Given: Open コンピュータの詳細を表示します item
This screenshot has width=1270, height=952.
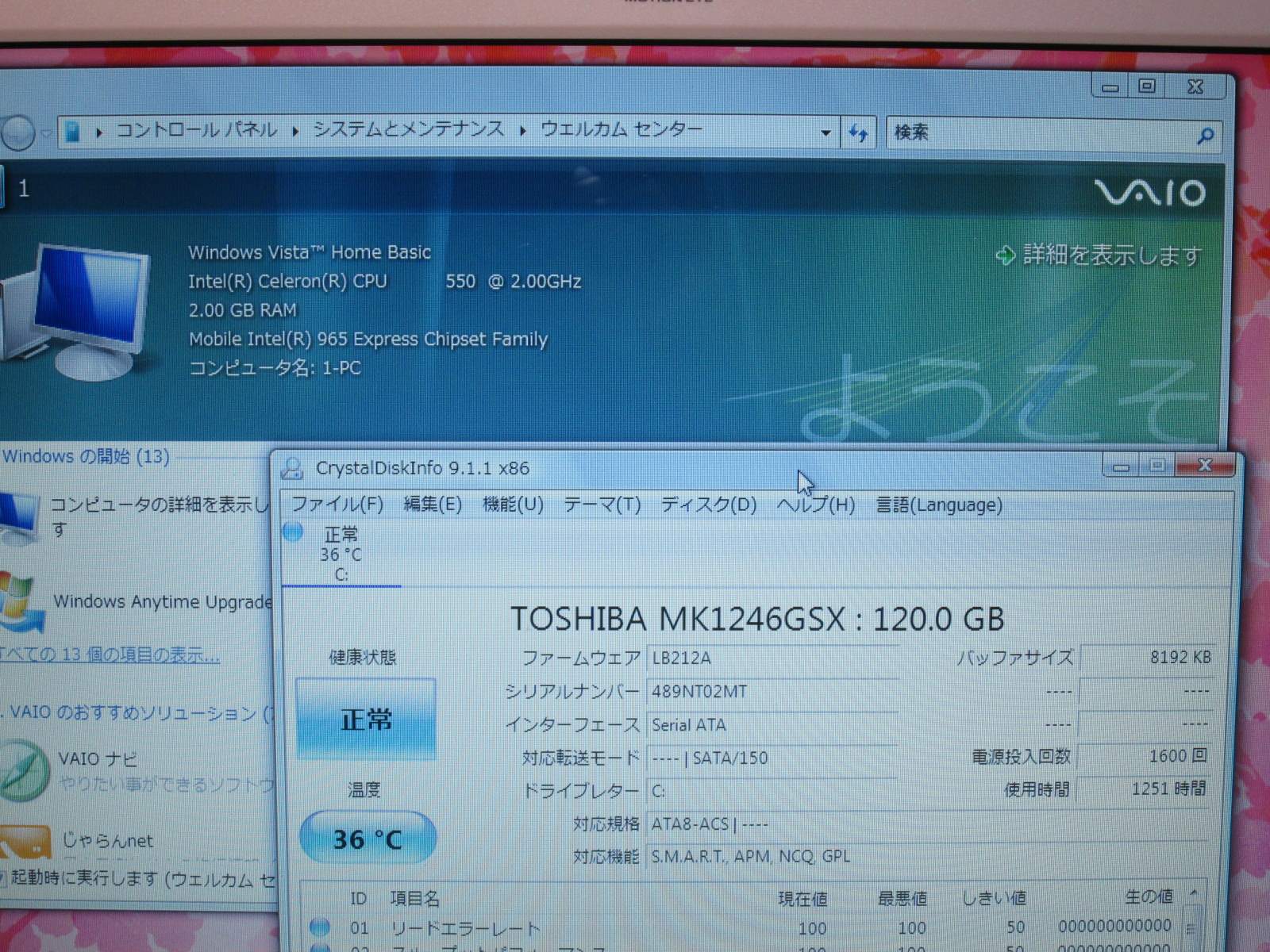Looking at the screenshot, I should coord(159,516).
